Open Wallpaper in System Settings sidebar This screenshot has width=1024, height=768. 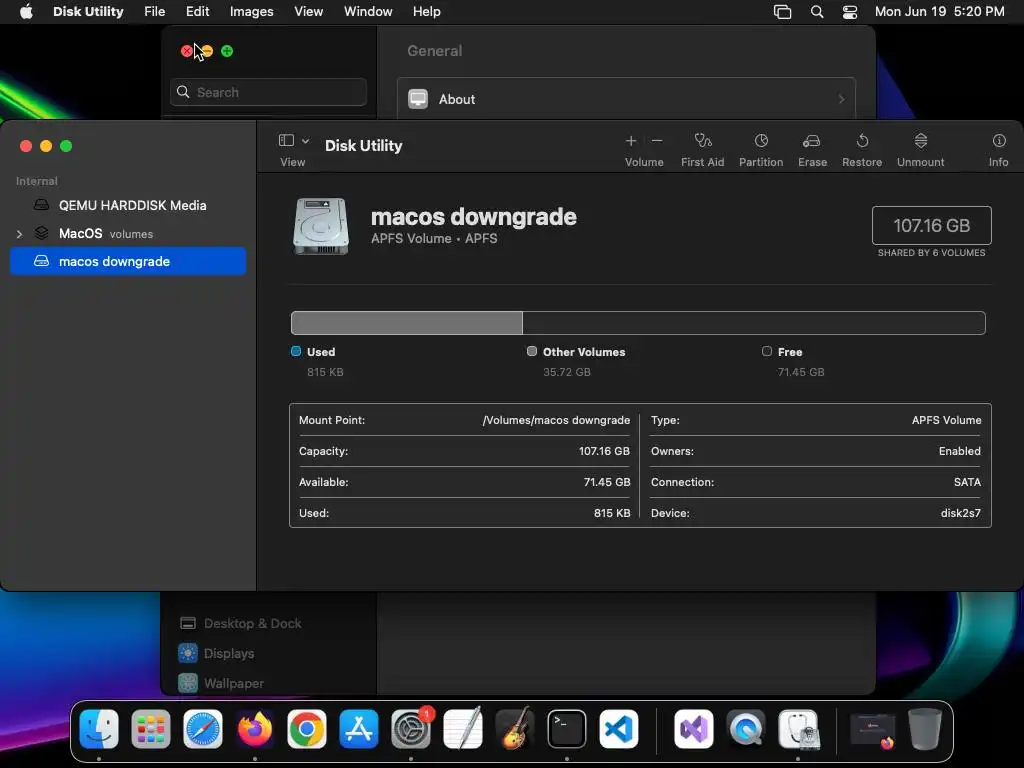tap(221, 683)
